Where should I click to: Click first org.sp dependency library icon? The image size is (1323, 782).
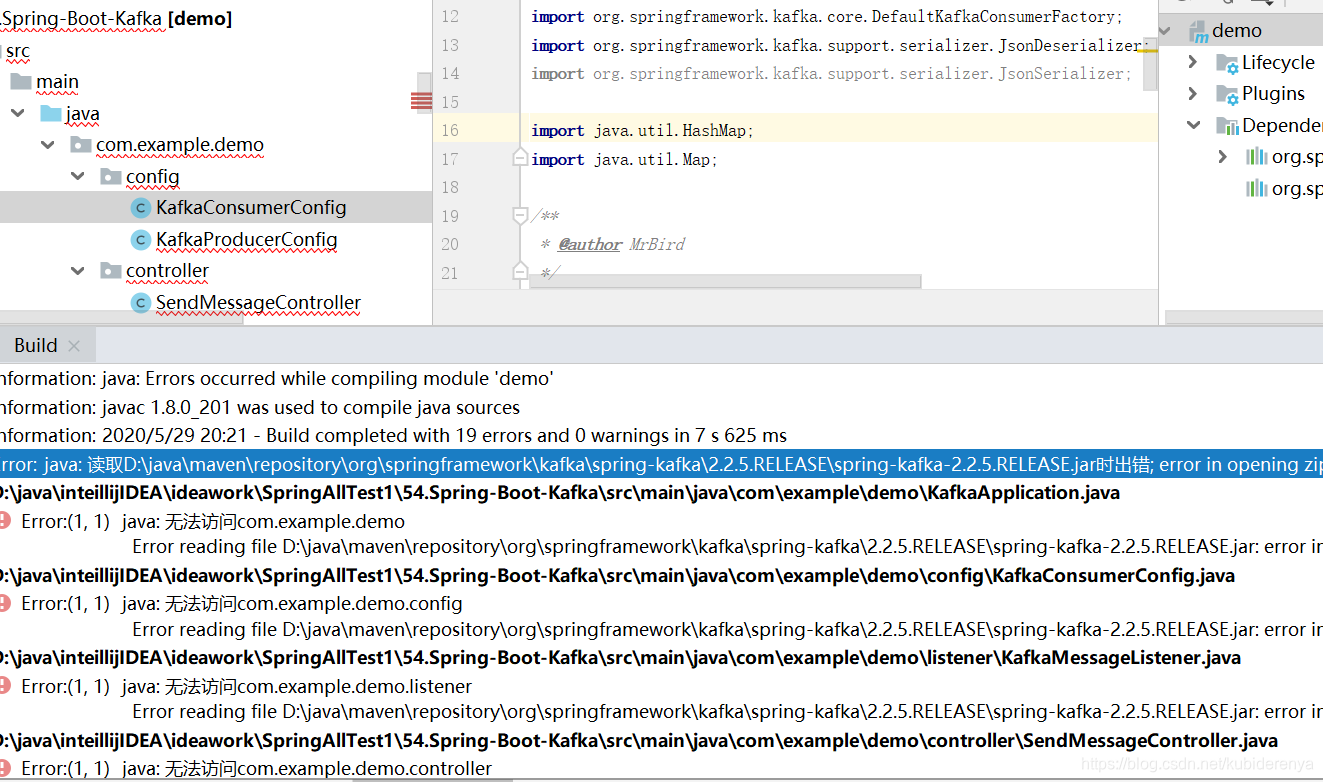pyautogui.click(x=1257, y=157)
